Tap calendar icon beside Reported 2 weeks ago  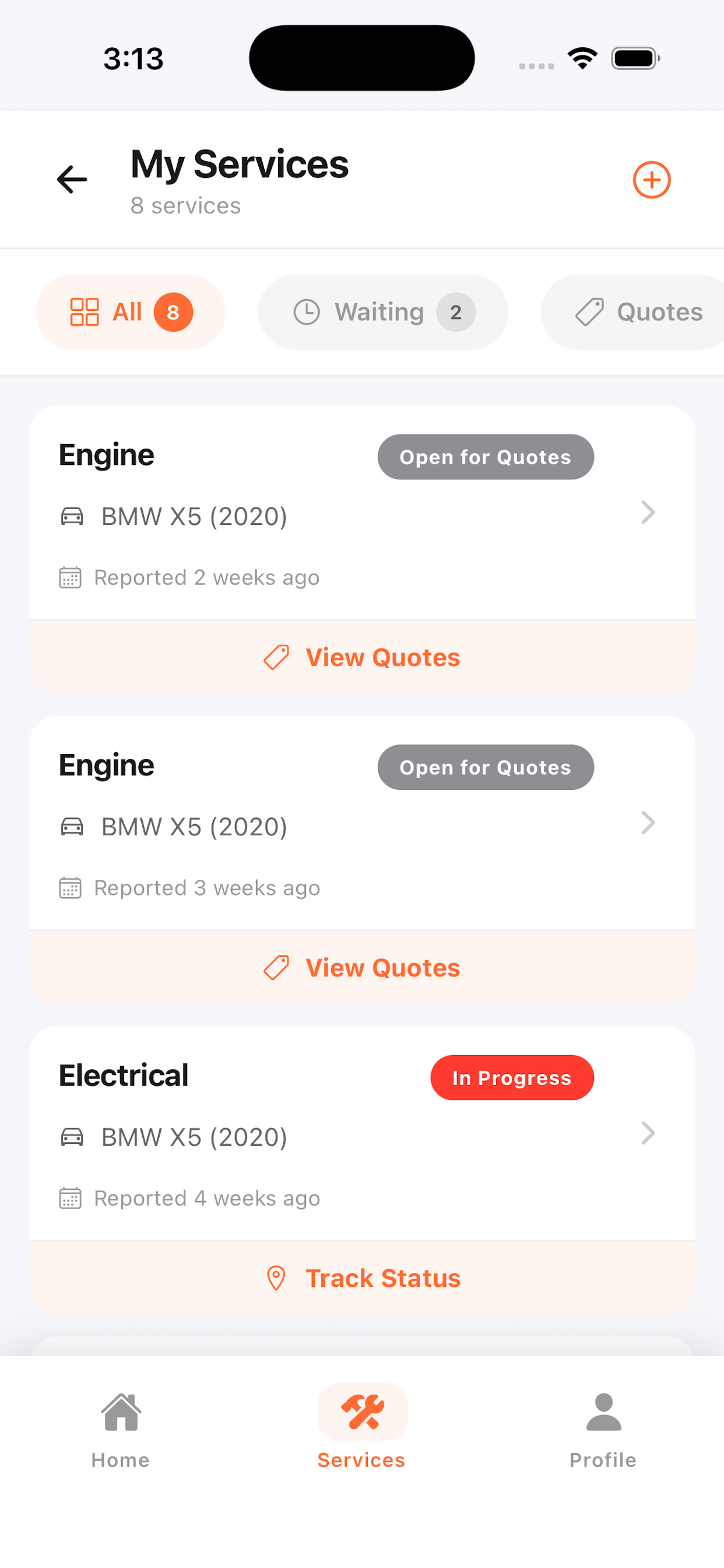[70, 577]
